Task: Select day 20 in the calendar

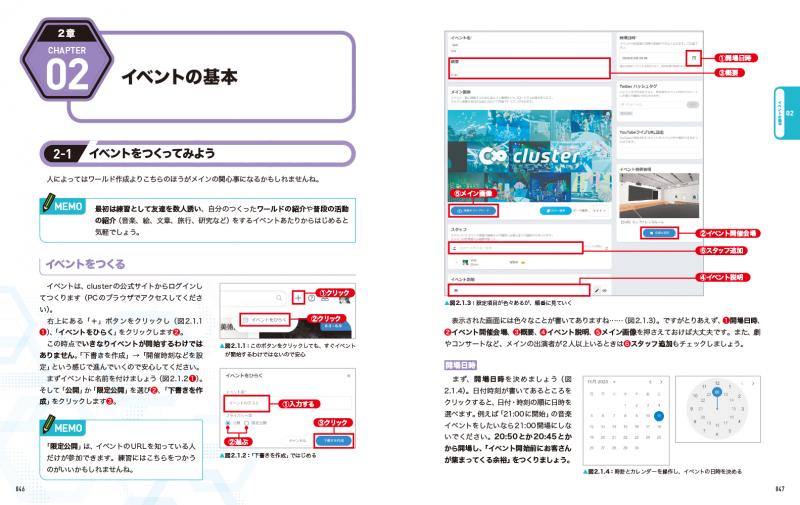Action: click(603, 437)
